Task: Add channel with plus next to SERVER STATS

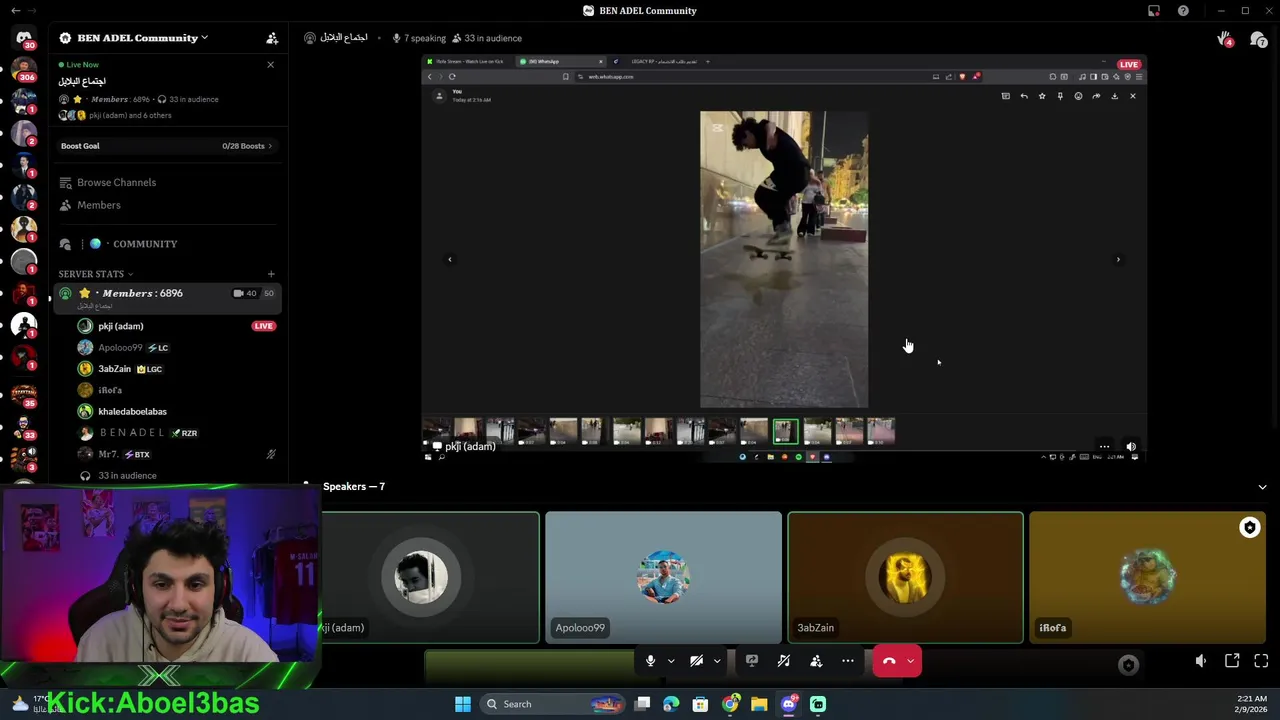Action: click(x=271, y=274)
